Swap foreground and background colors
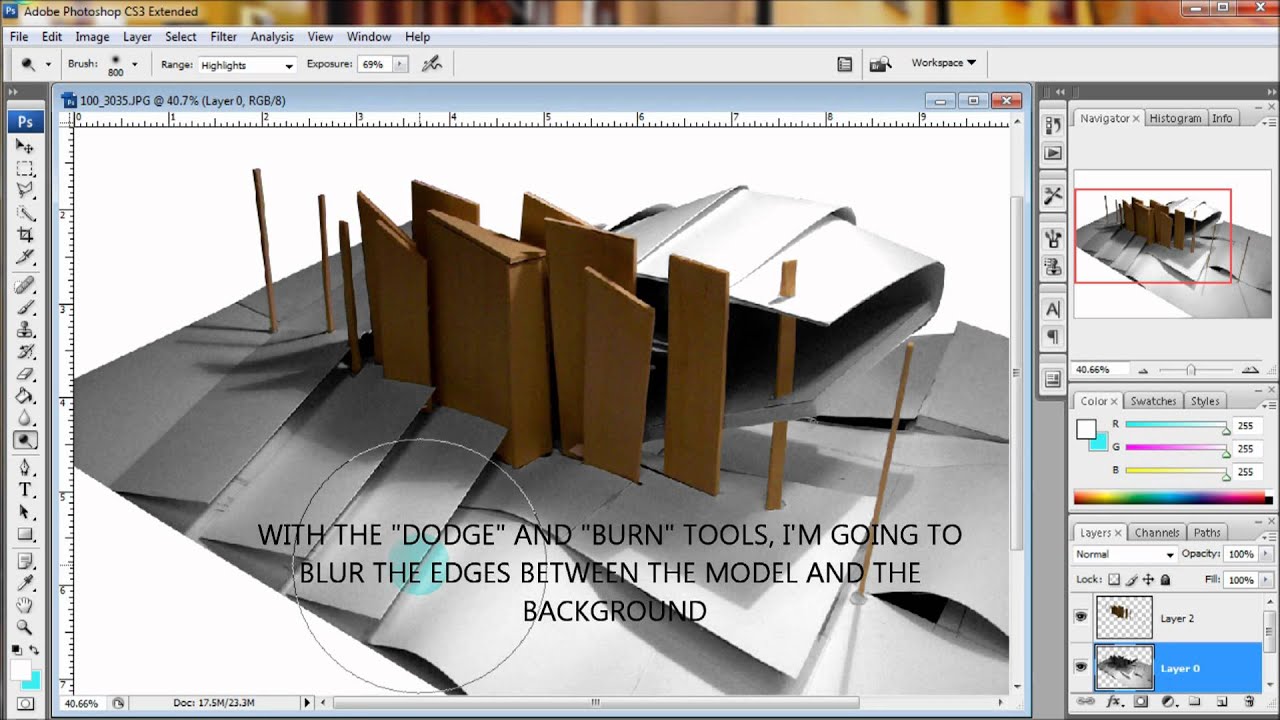 pyautogui.click(x=35, y=650)
